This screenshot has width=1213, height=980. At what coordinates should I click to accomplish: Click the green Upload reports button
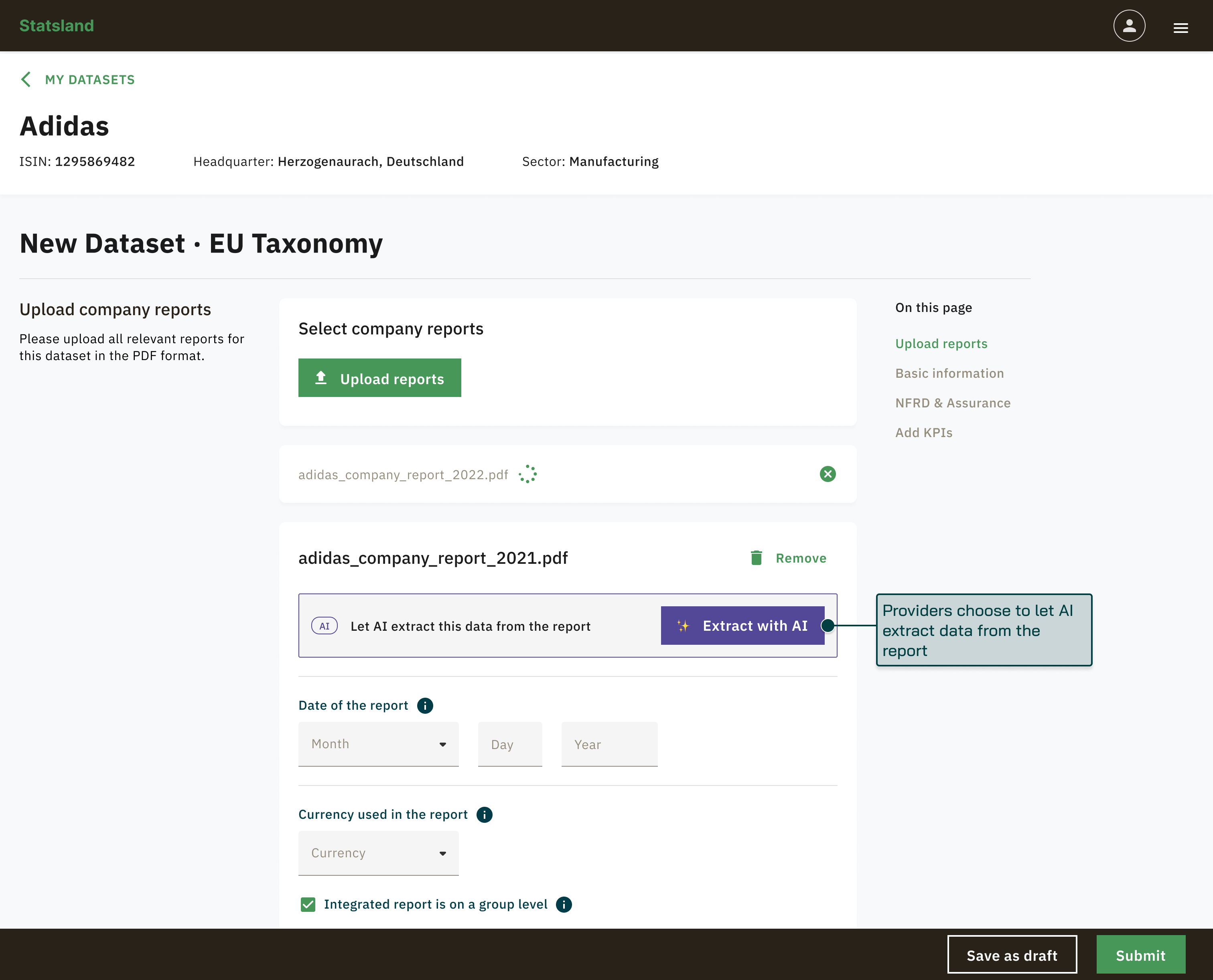coord(379,378)
